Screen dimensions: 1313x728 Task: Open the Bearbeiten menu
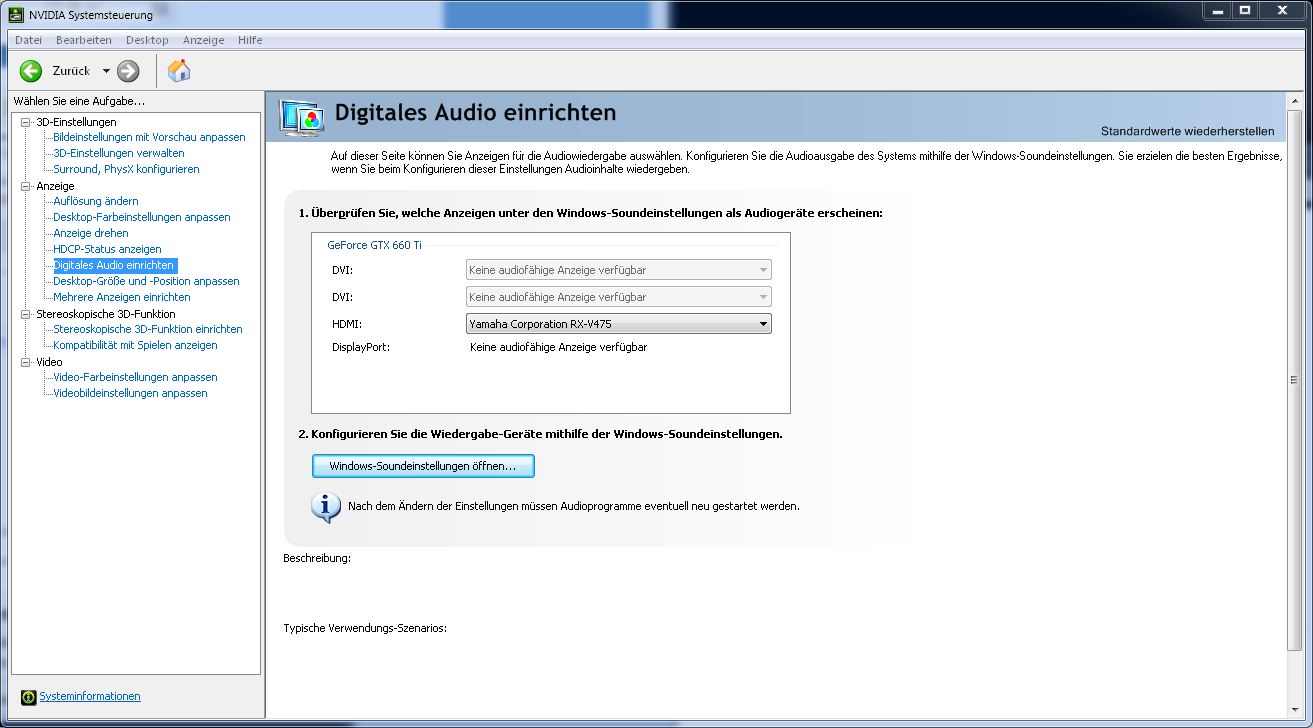[84, 40]
